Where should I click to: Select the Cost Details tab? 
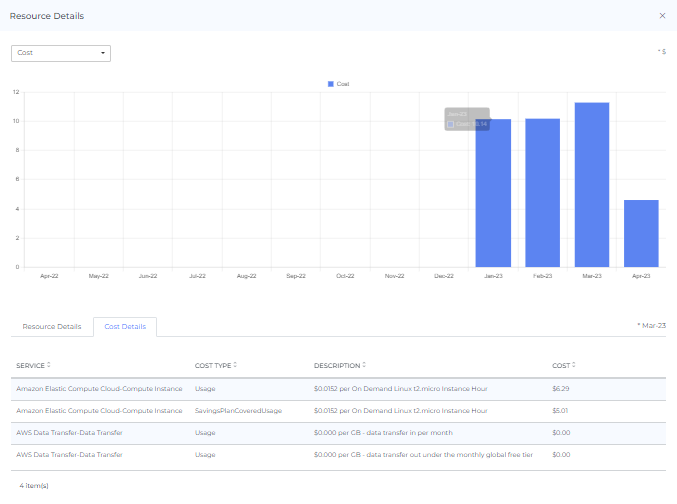point(125,326)
